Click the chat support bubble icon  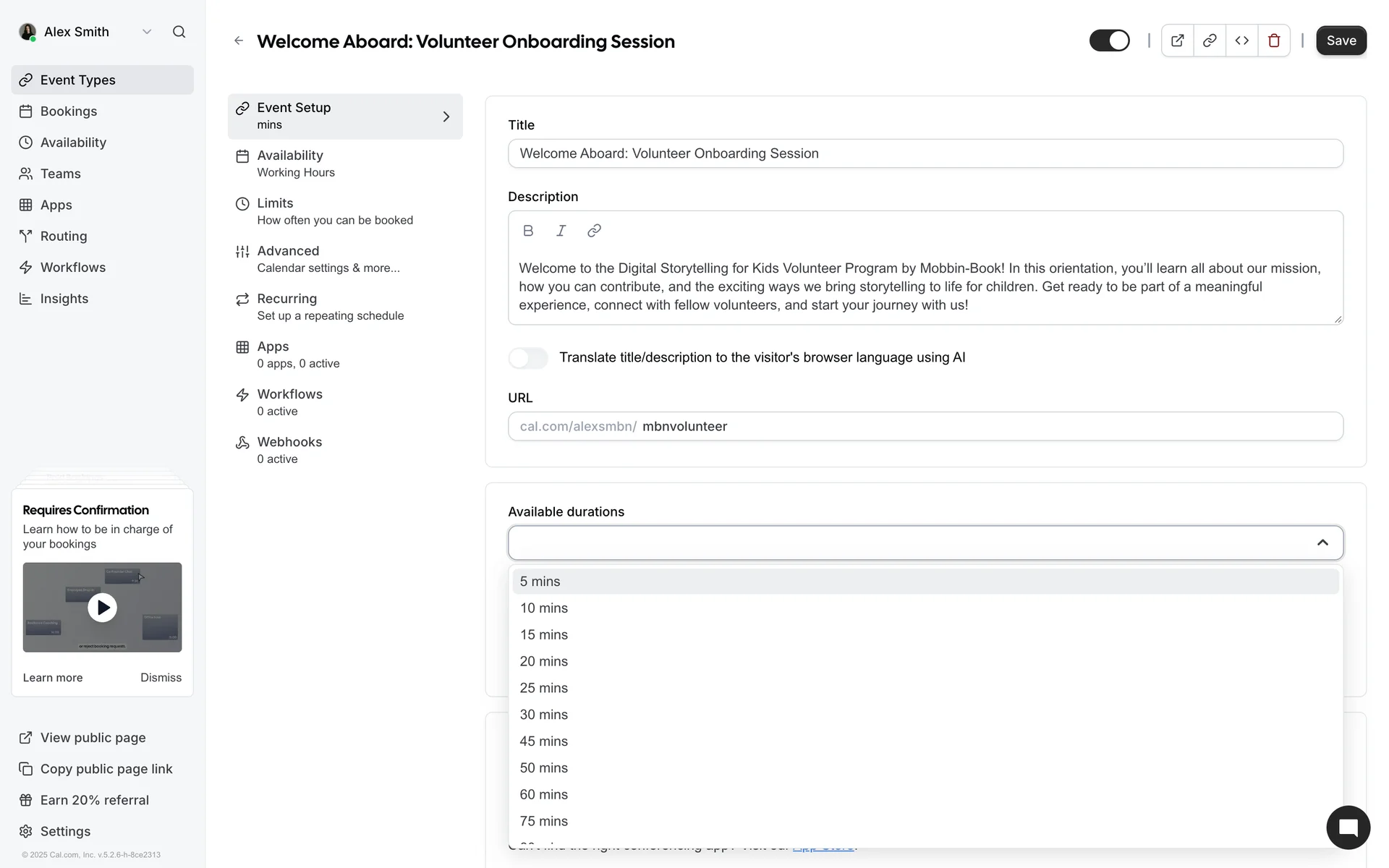1348,827
